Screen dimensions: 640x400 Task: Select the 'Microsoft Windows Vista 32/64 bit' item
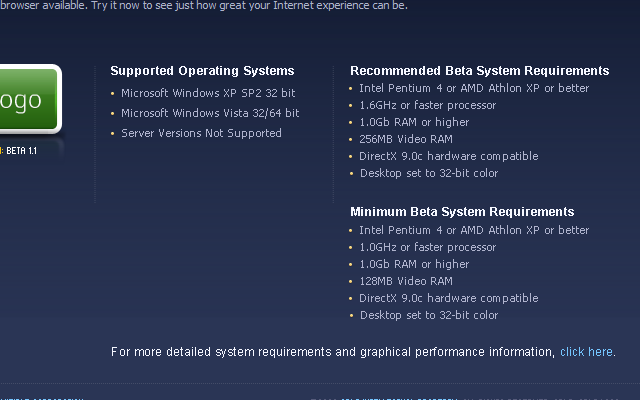tap(210, 113)
